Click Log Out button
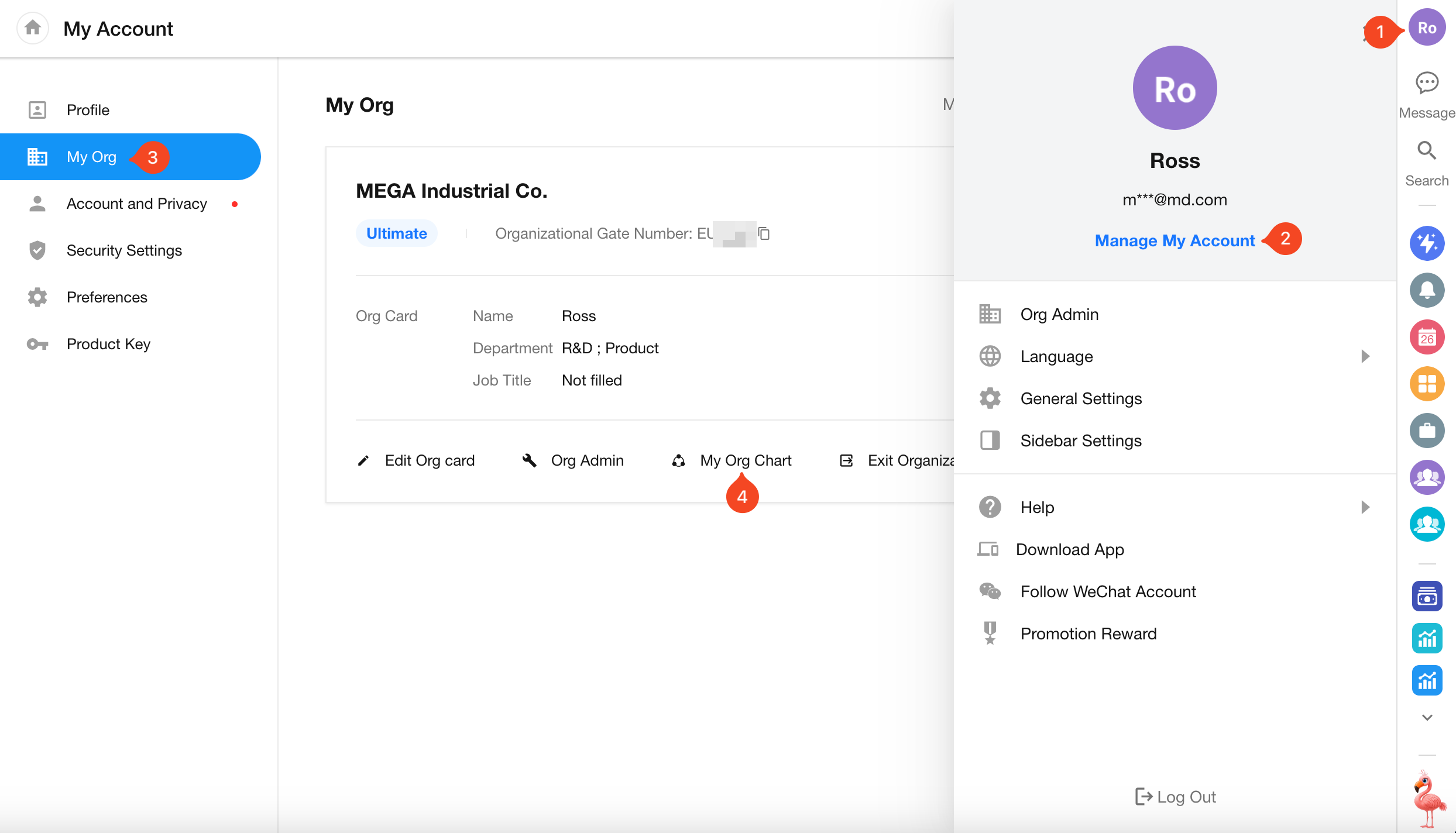This screenshot has width=1456, height=833. 1175,797
